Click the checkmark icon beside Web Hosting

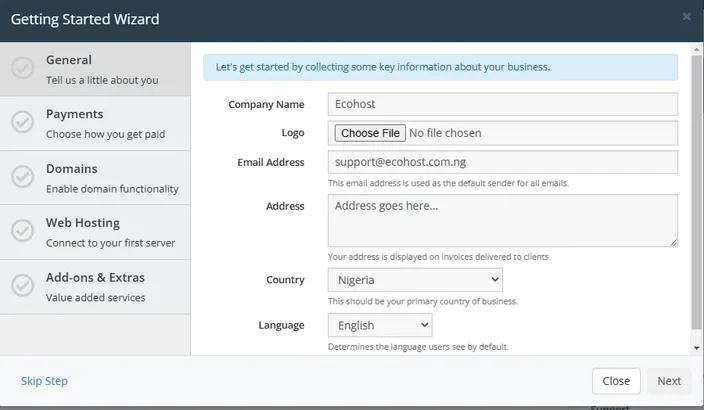tap(22, 230)
